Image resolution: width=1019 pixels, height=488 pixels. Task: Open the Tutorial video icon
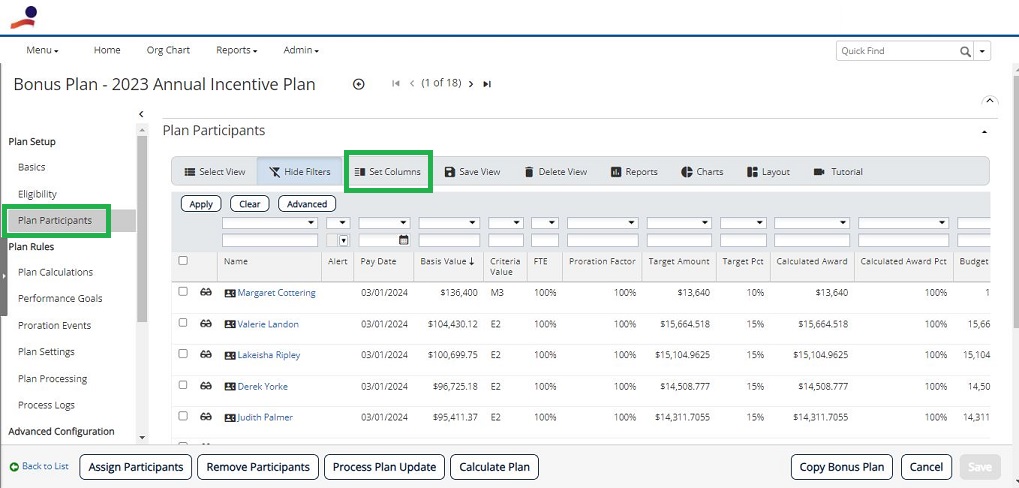pyautogui.click(x=819, y=172)
